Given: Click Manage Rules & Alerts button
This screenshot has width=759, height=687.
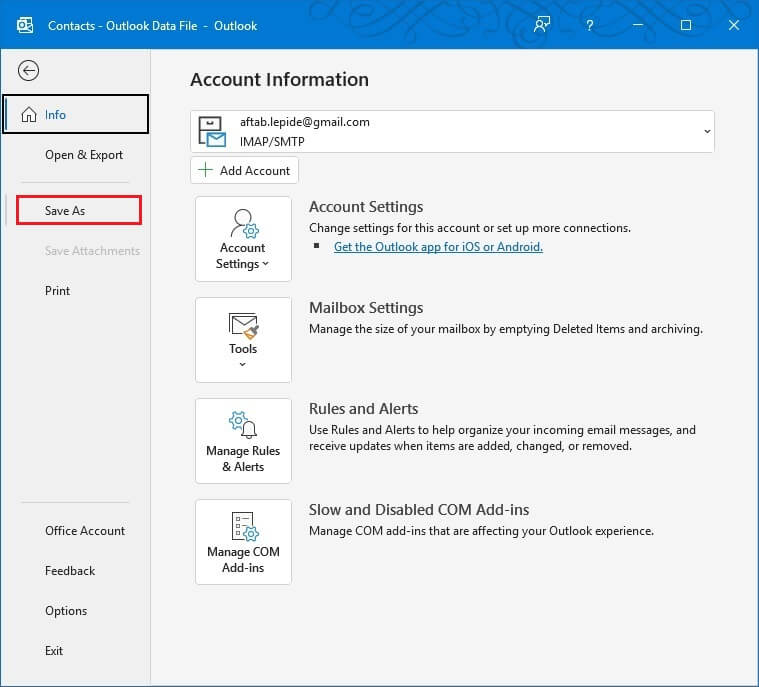Looking at the screenshot, I should click(x=243, y=441).
